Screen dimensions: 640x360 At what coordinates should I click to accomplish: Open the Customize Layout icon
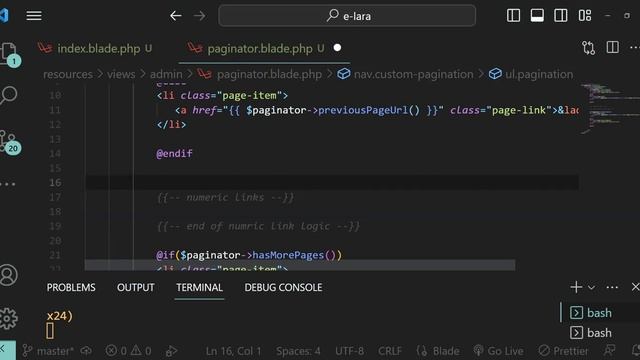click(584, 16)
